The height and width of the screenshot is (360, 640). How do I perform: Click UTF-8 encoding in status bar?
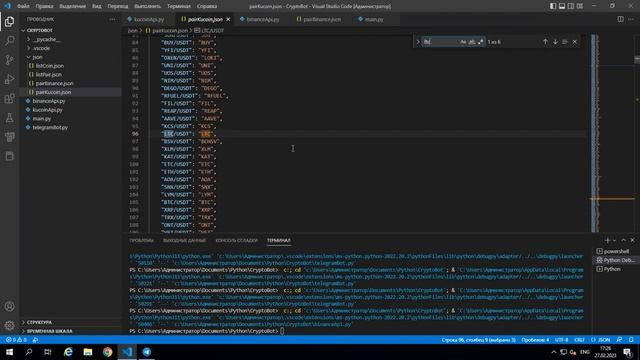pos(561,340)
